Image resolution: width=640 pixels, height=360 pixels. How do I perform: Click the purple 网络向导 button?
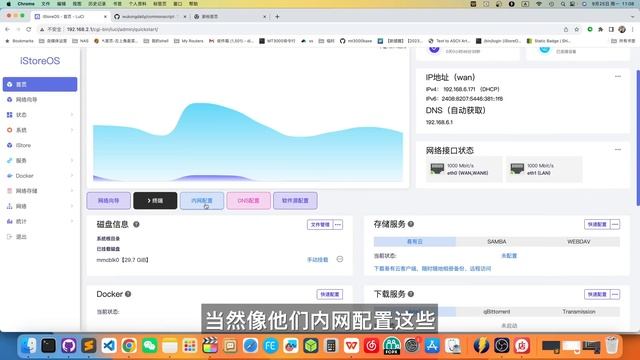point(109,201)
